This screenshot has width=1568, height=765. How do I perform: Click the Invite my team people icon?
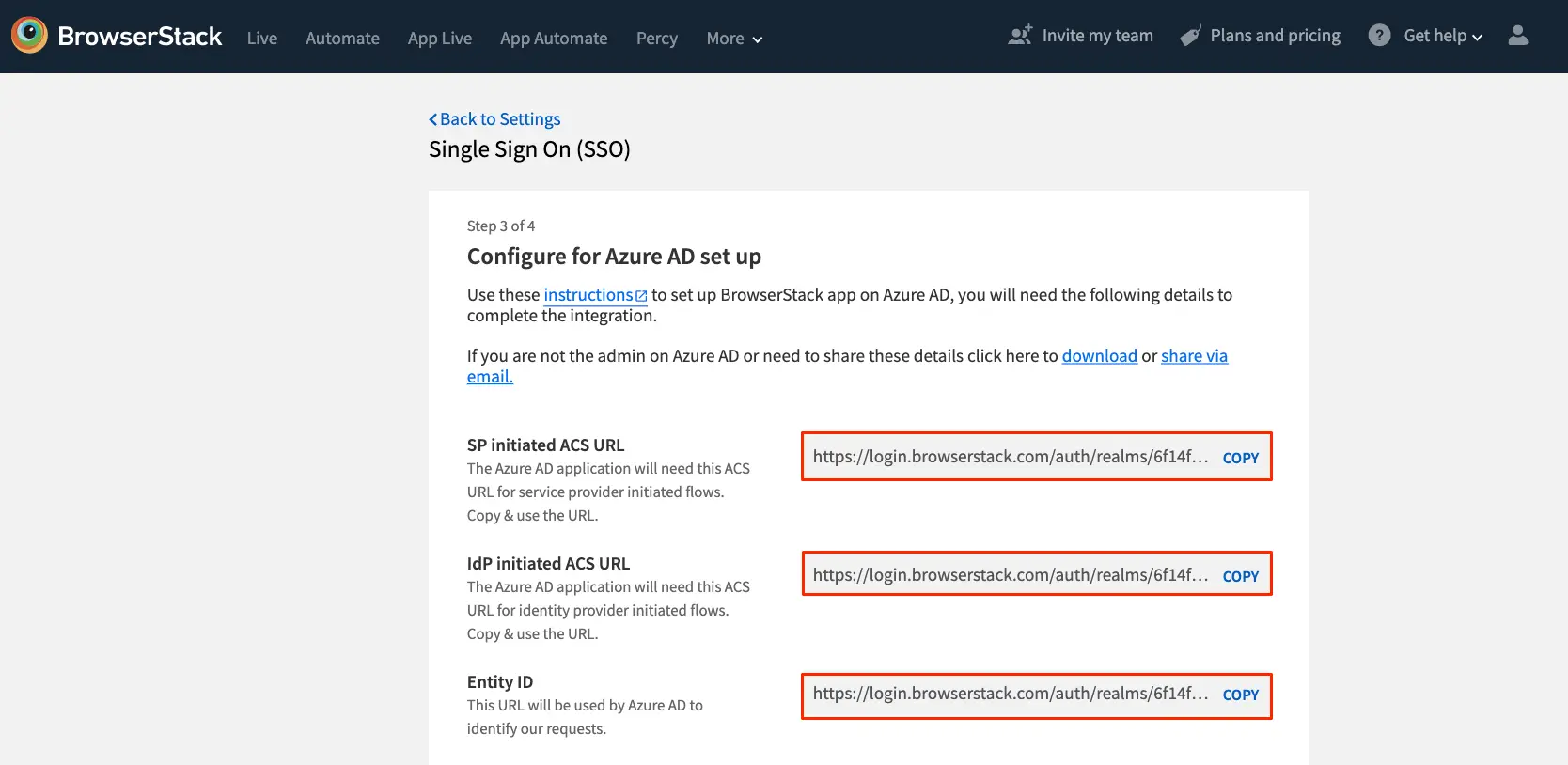click(1020, 36)
